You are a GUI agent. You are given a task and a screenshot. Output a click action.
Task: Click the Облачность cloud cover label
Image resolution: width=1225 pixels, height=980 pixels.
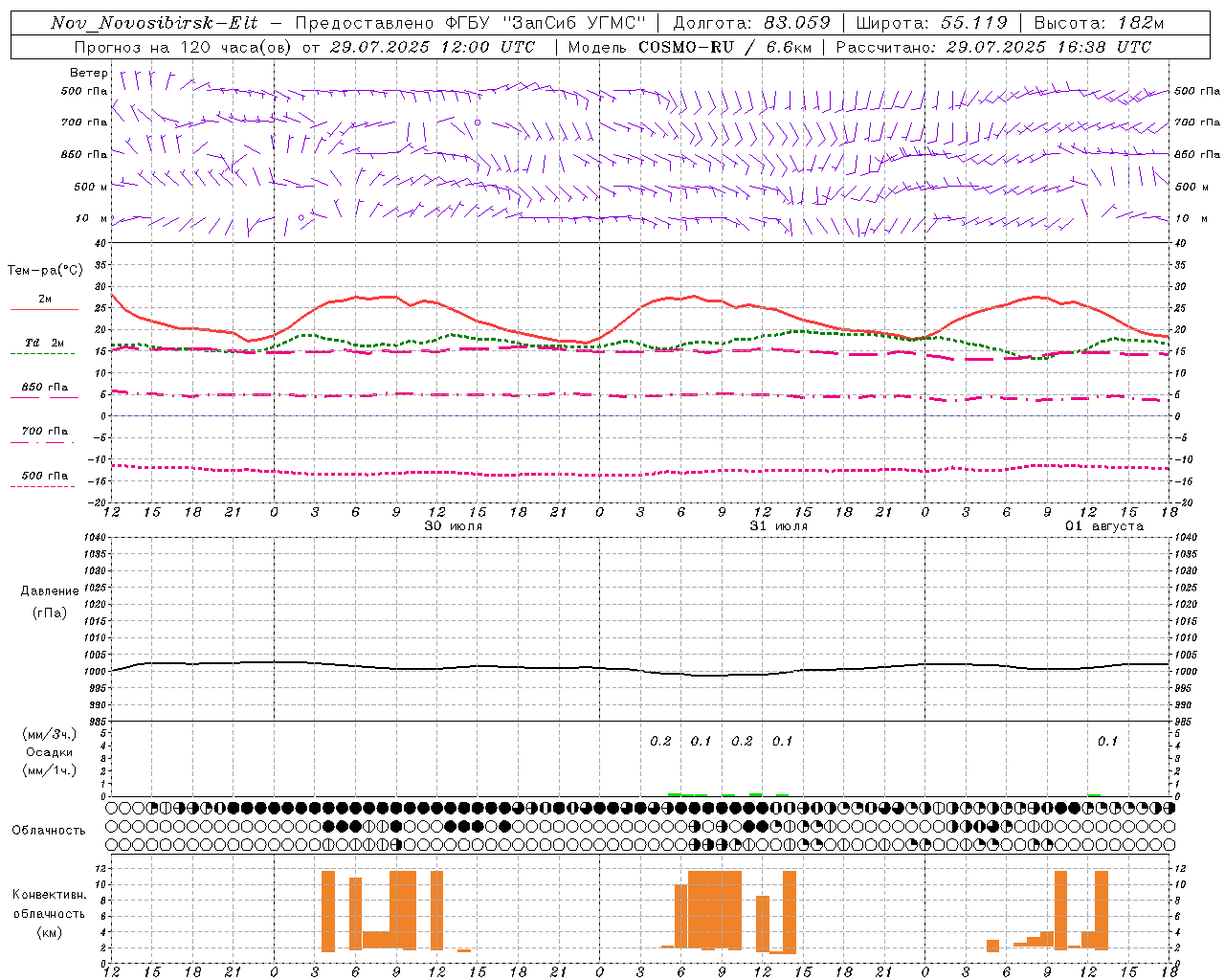click(49, 831)
